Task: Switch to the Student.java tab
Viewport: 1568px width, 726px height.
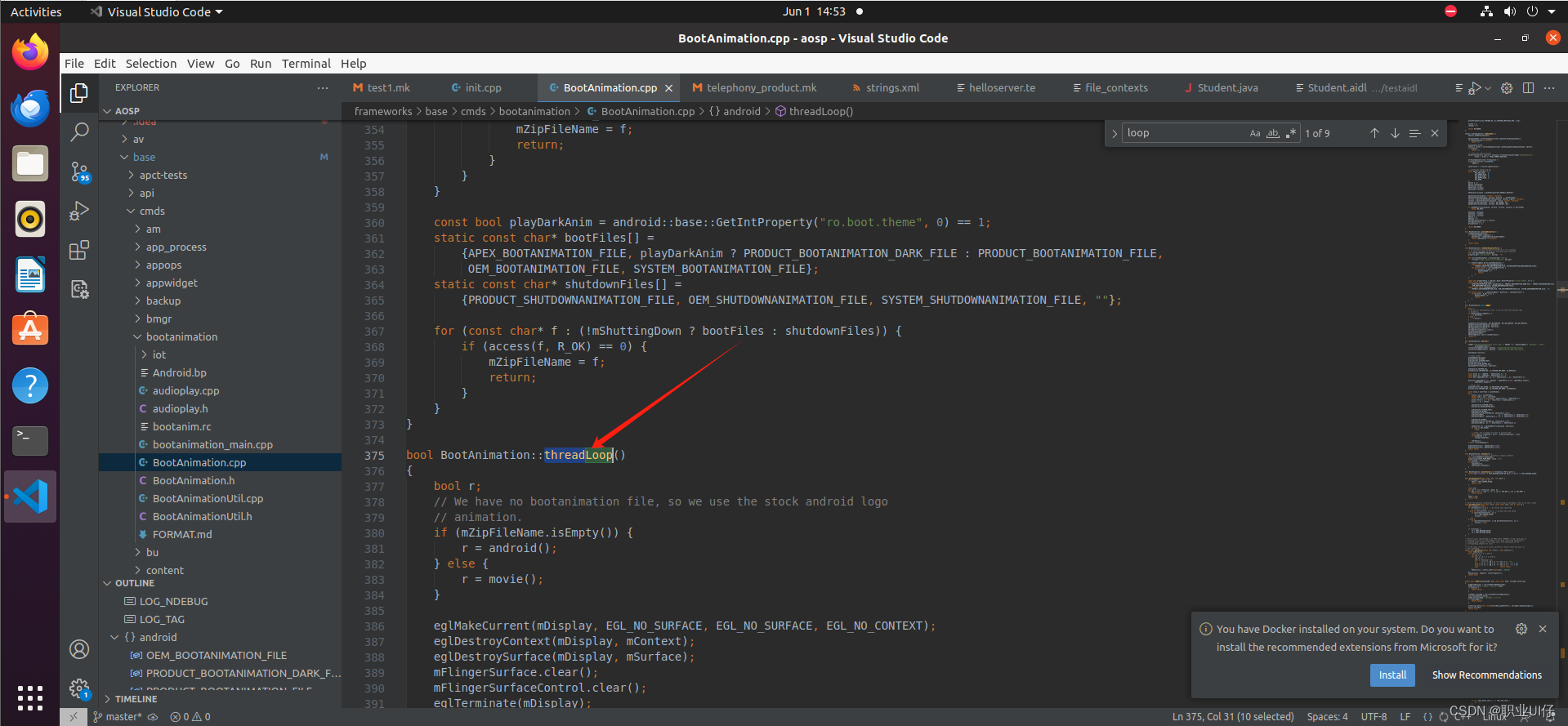Action: point(1222,87)
